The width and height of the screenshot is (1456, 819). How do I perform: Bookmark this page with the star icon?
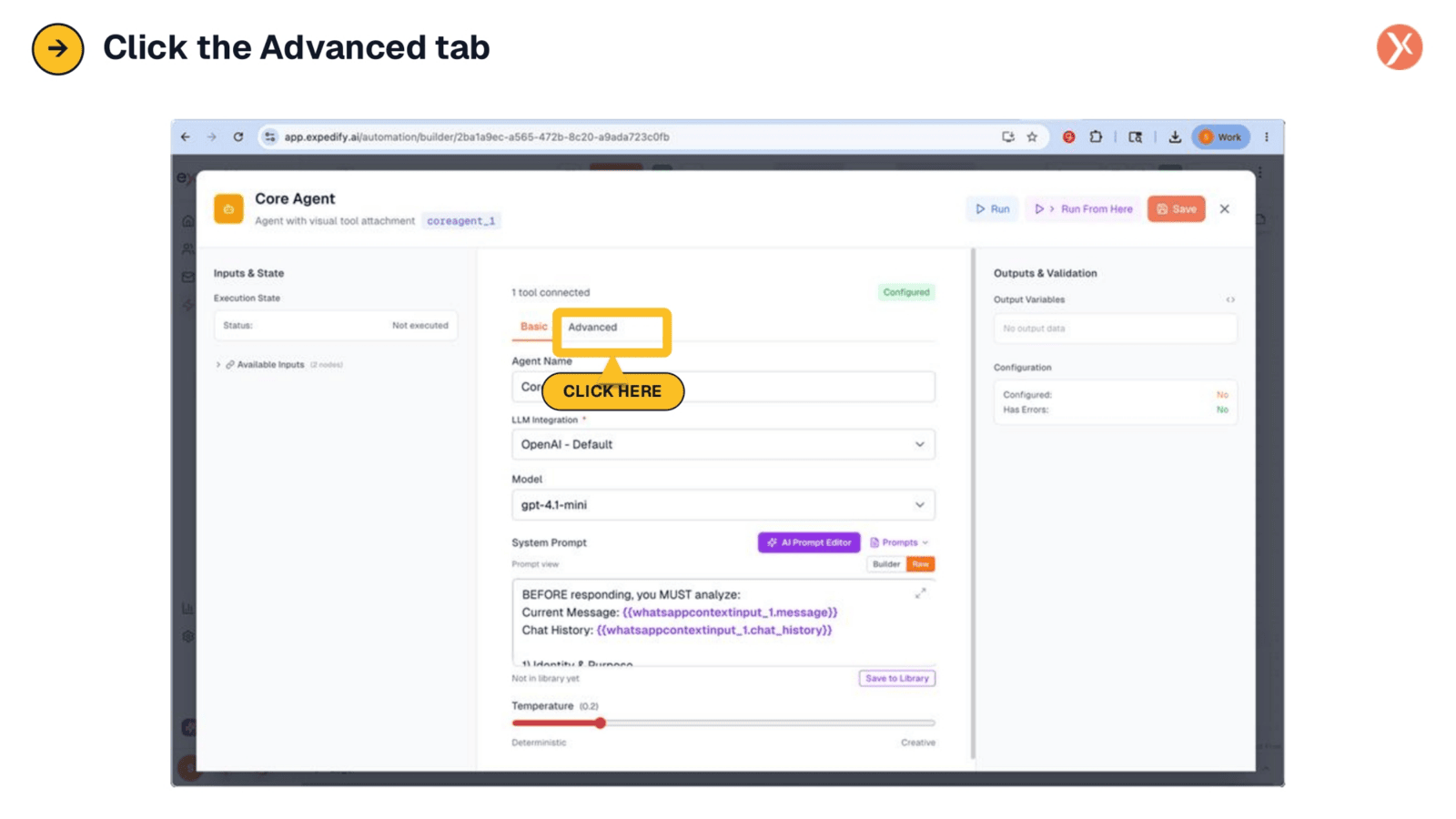coord(1032,136)
